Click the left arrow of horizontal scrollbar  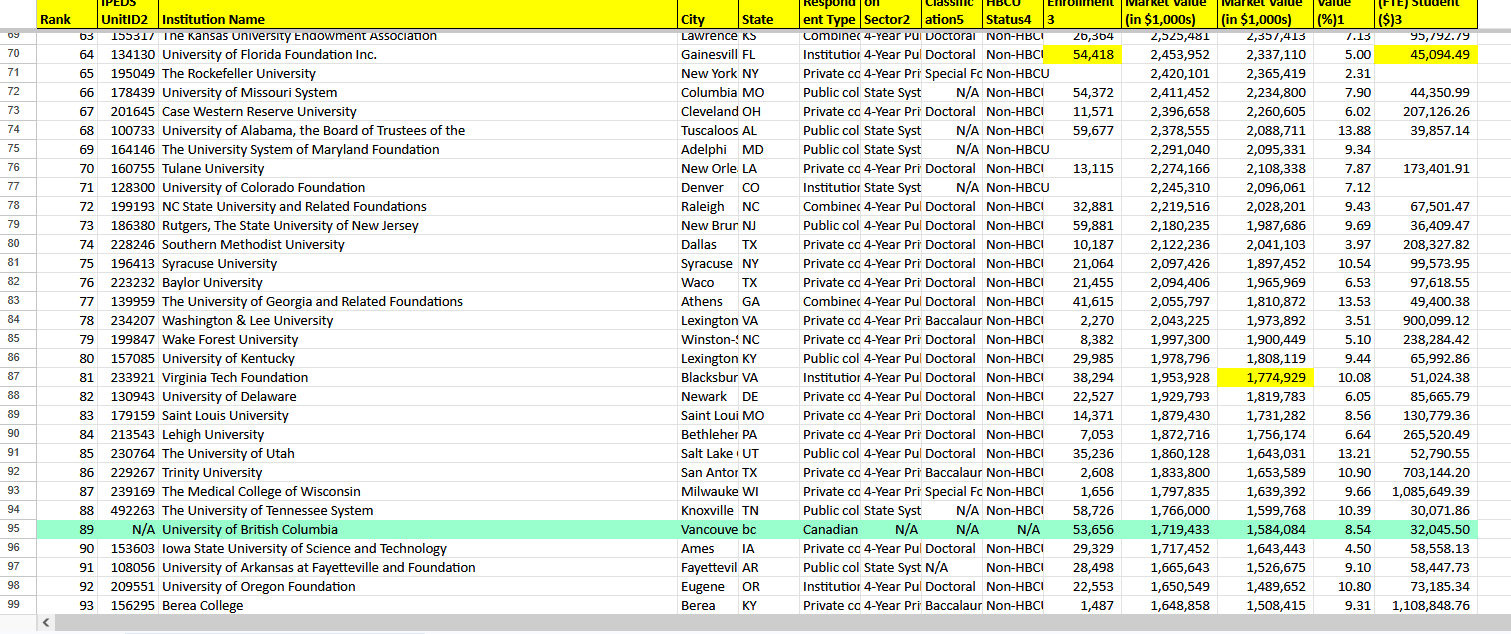pyautogui.click(x=44, y=624)
